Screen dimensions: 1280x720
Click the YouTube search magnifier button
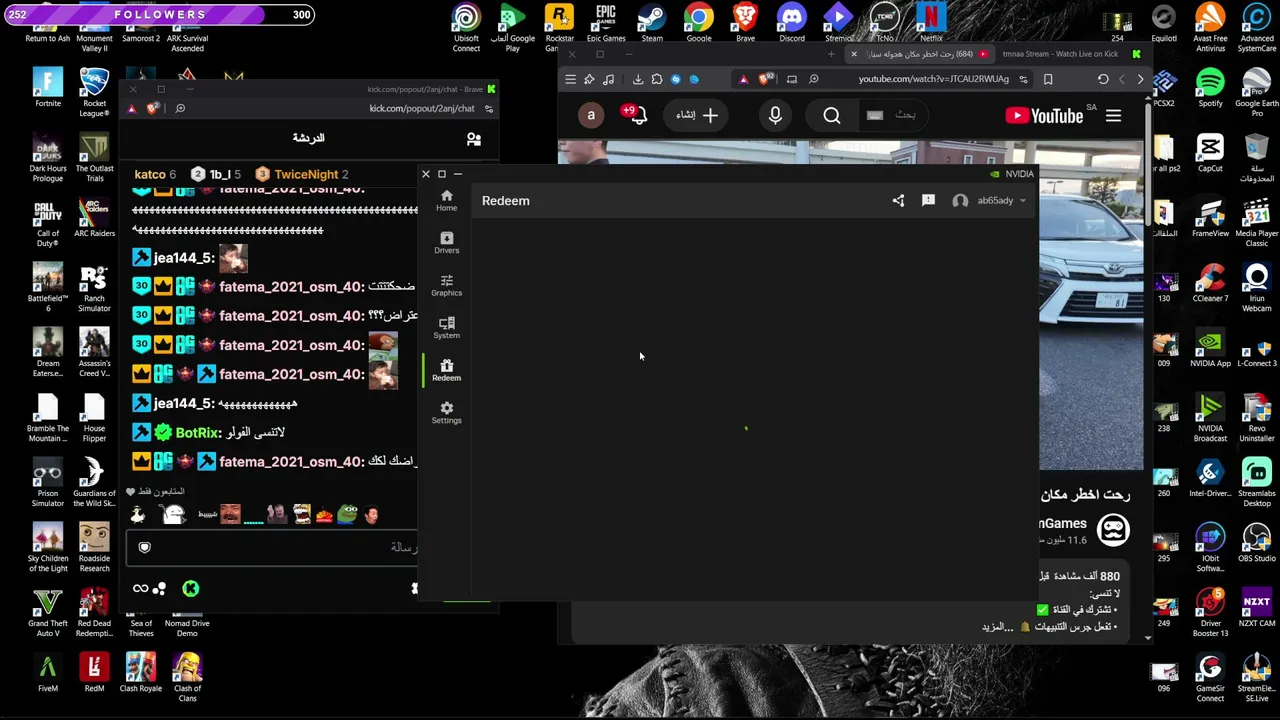[x=832, y=116]
